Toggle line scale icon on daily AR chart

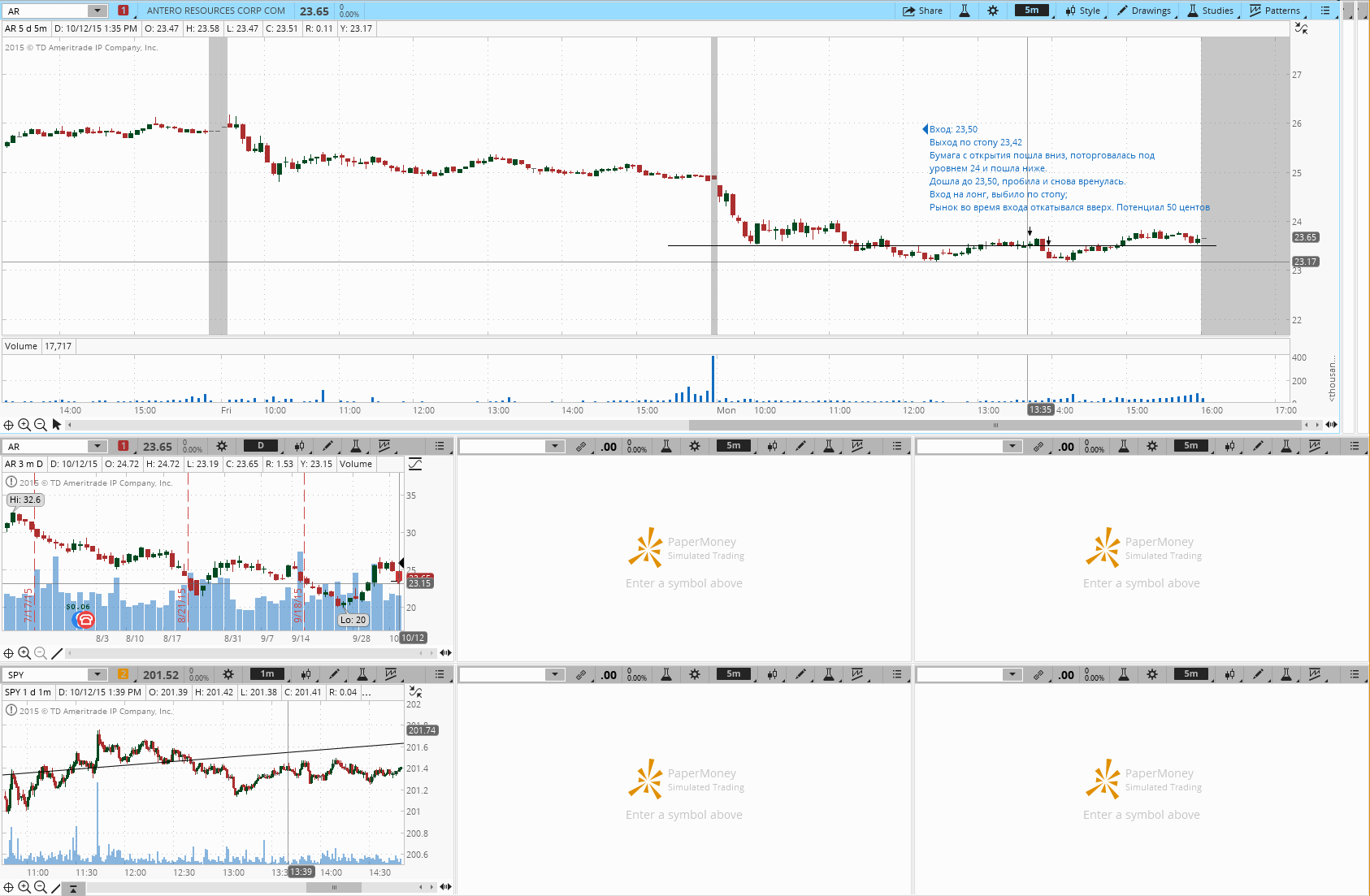pos(415,464)
